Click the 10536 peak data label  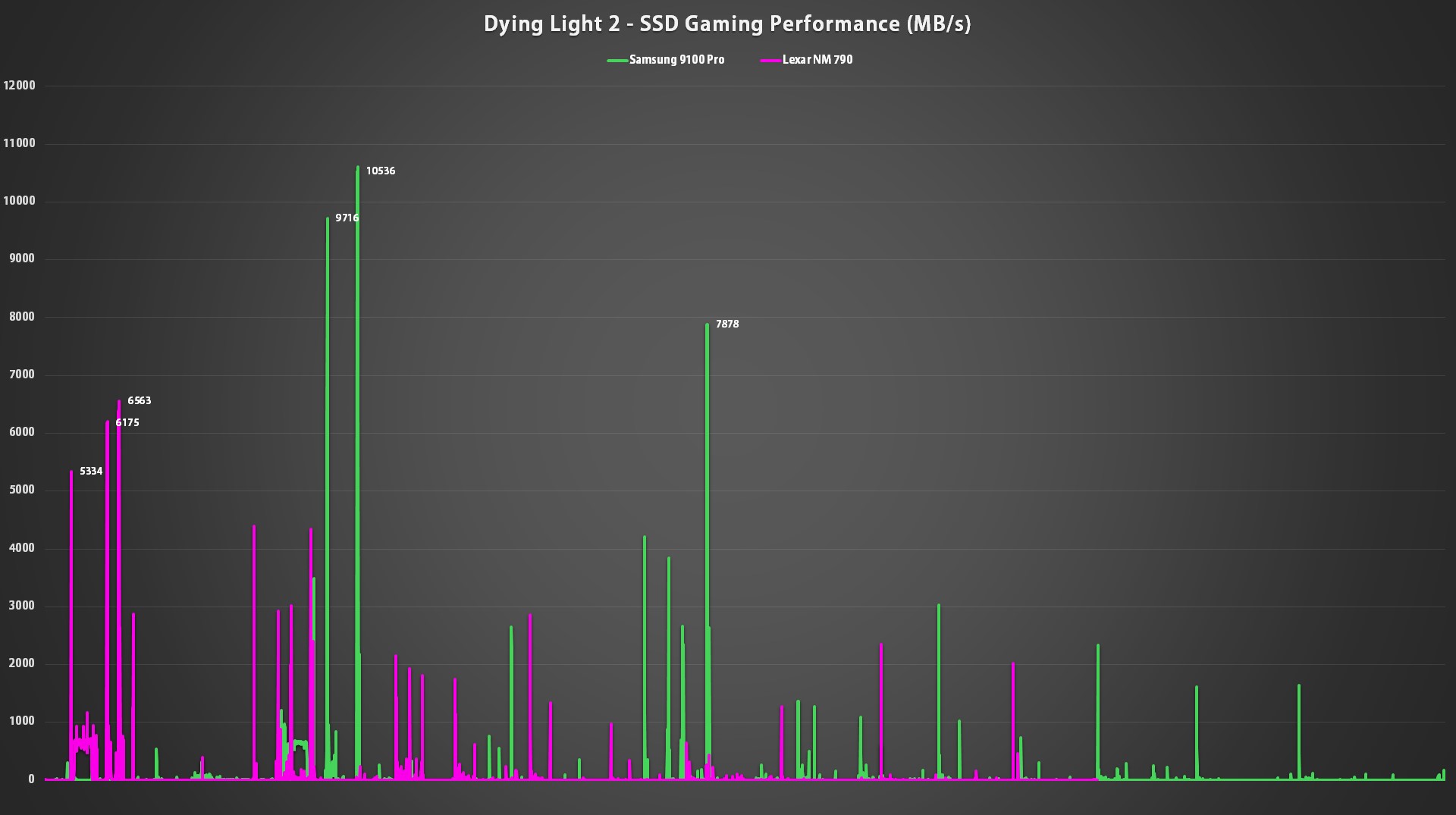tap(381, 171)
